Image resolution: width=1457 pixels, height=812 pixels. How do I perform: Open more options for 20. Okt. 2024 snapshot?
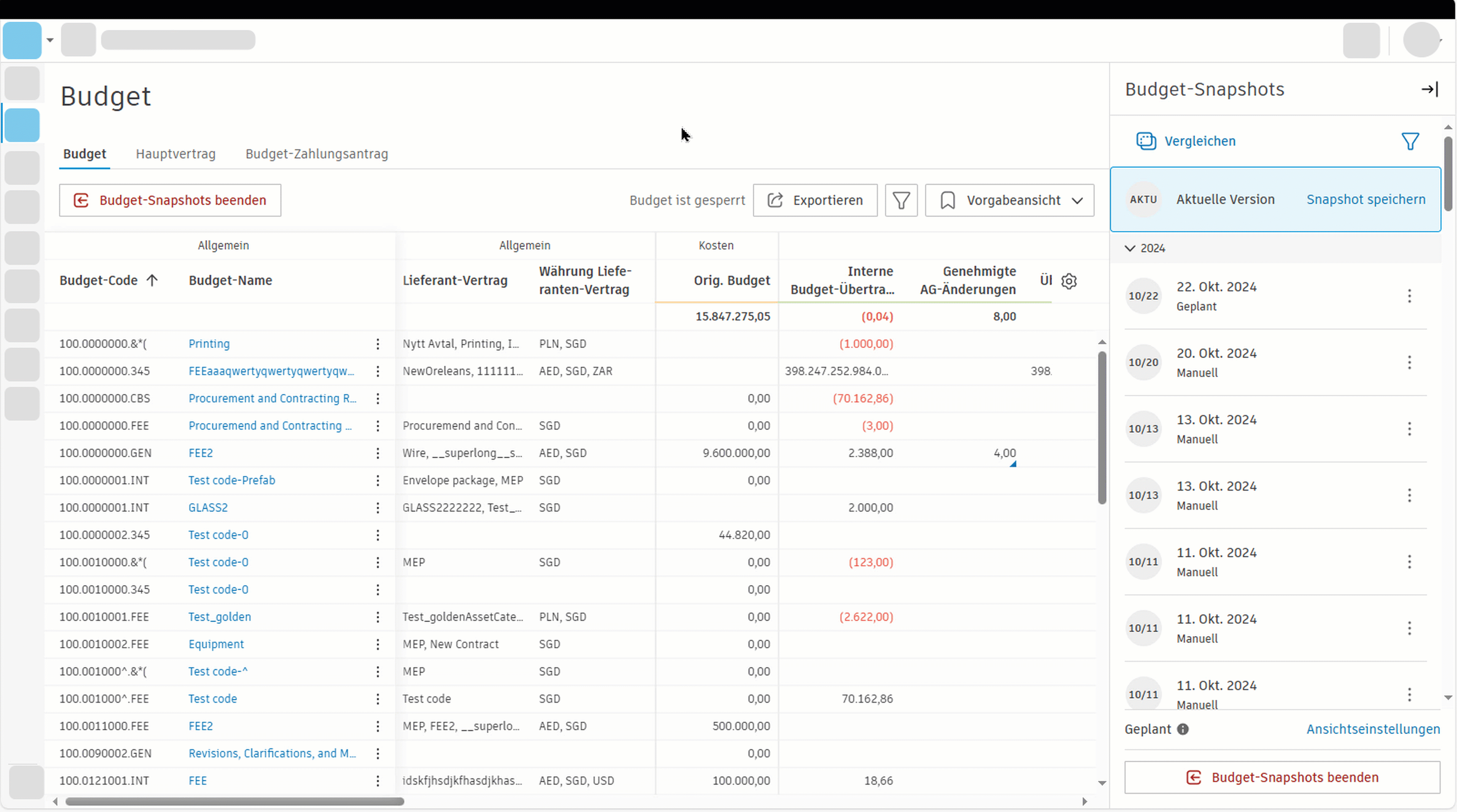tap(1409, 362)
